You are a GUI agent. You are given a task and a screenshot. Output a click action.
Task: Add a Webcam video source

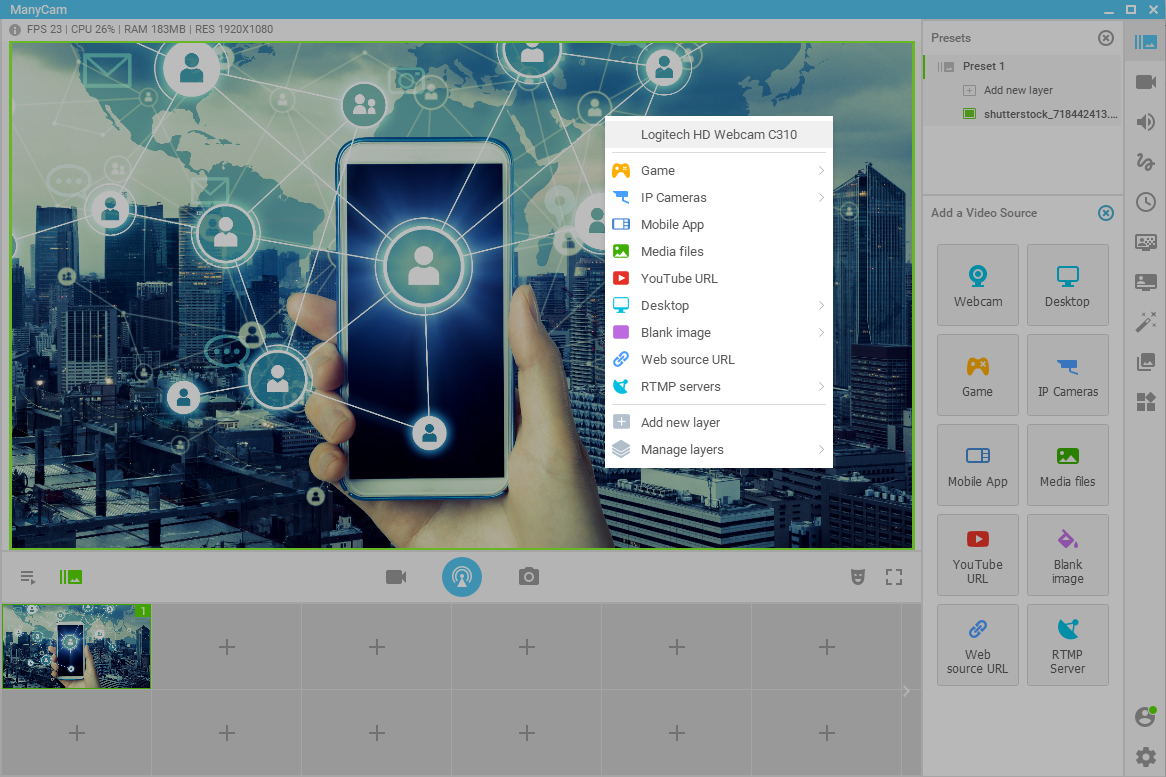[x=978, y=285]
